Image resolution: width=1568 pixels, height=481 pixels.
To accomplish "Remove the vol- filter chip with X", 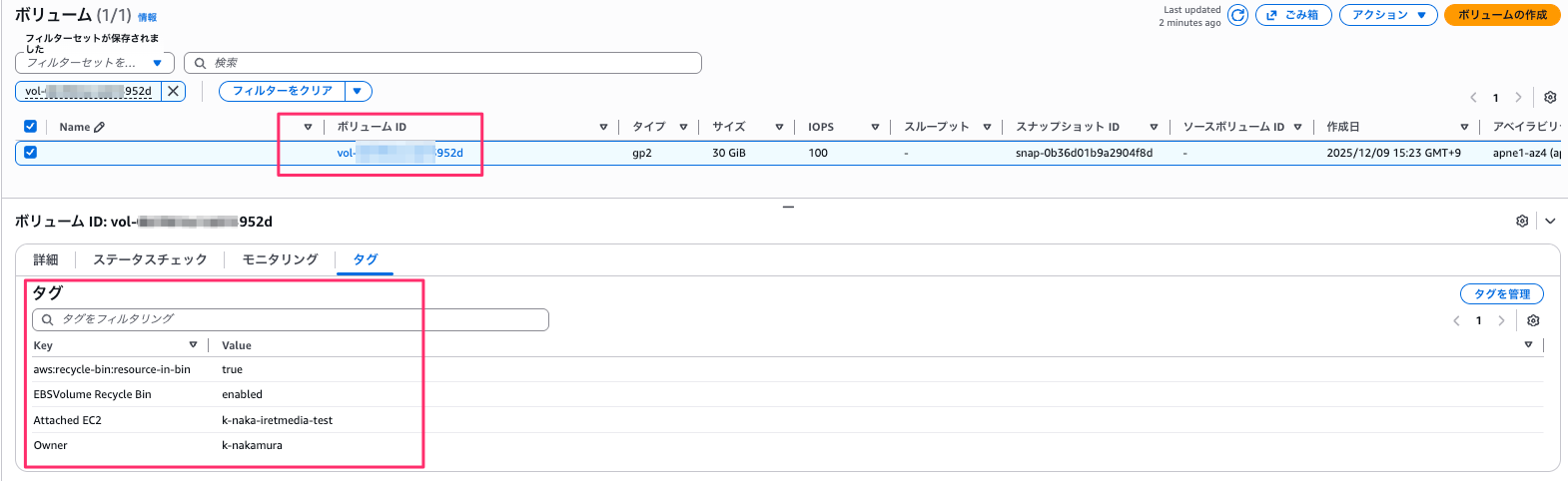I will point(173,91).
